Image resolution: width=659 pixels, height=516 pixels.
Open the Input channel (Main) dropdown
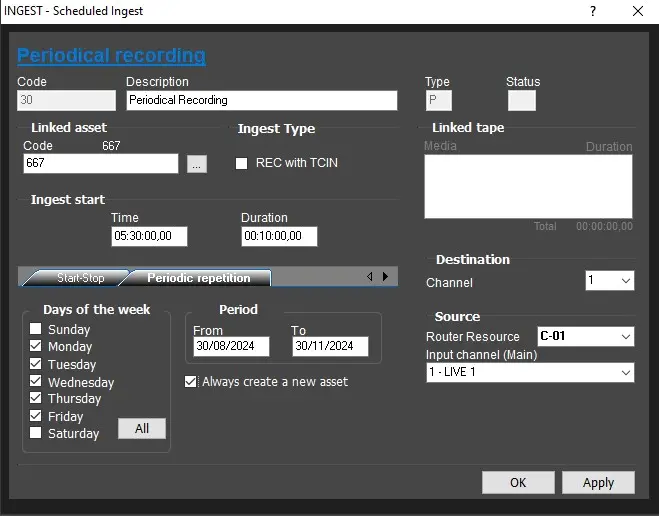[x=530, y=372]
